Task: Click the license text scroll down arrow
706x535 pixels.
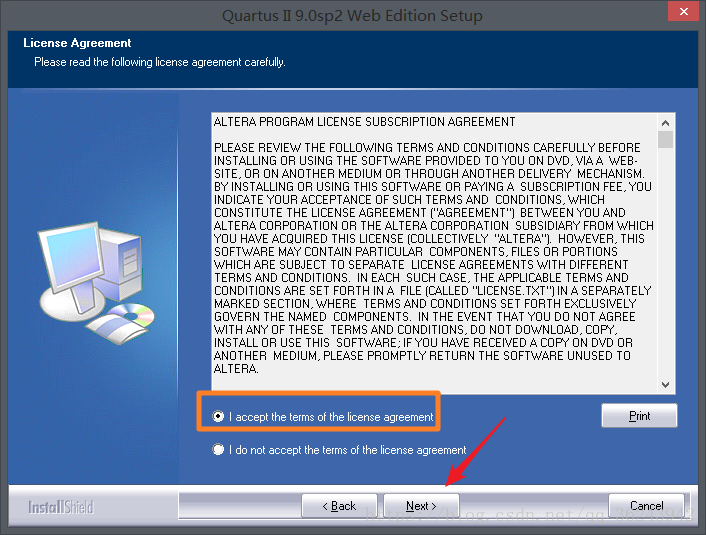Action: (665, 385)
